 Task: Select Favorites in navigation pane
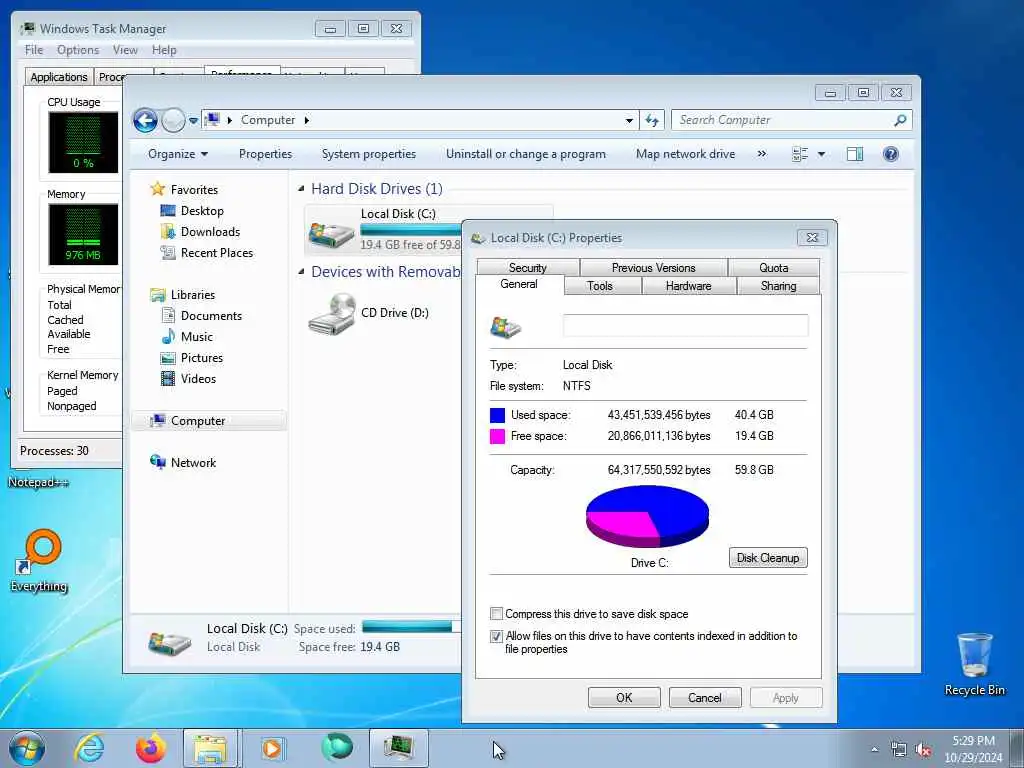194,189
